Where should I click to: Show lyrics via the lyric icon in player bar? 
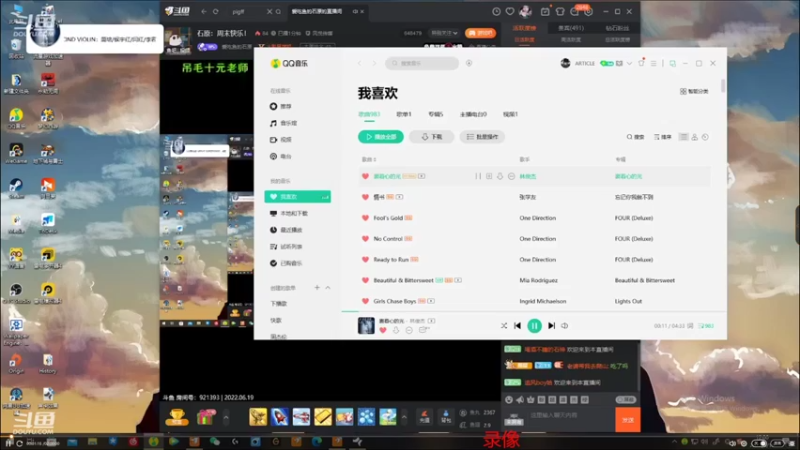690,326
